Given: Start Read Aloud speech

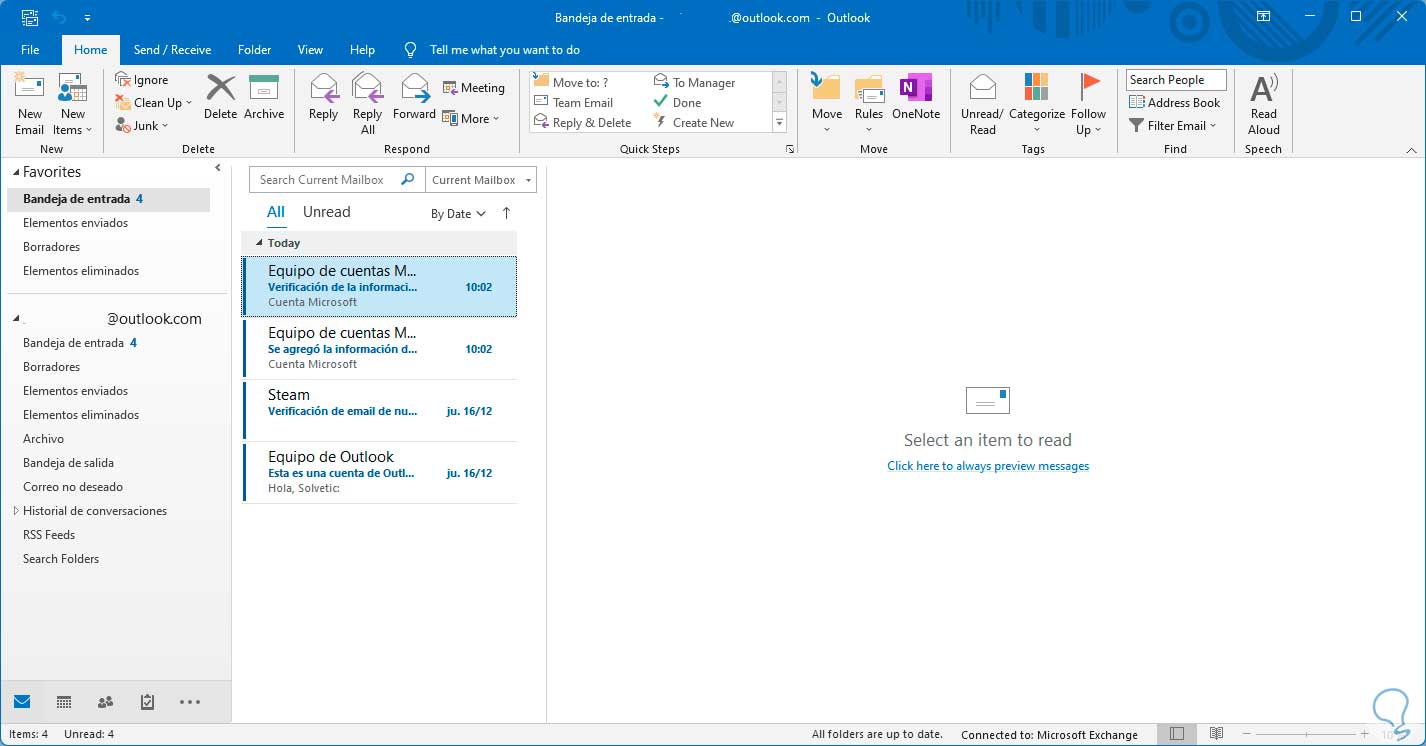Looking at the screenshot, I should tap(1264, 104).
